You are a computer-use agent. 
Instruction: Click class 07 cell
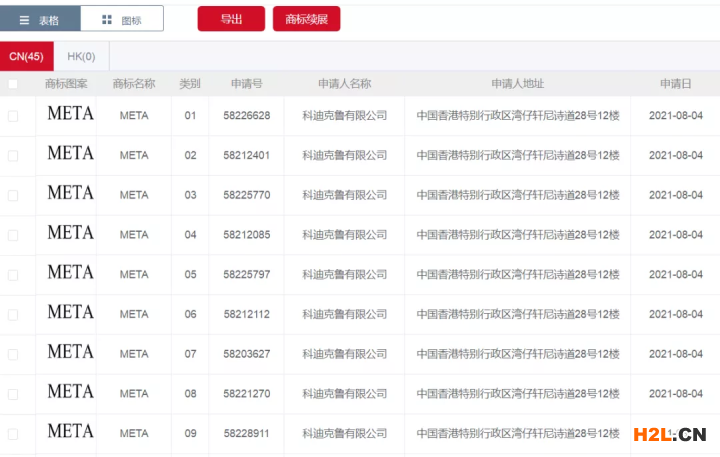coord(190,354)
